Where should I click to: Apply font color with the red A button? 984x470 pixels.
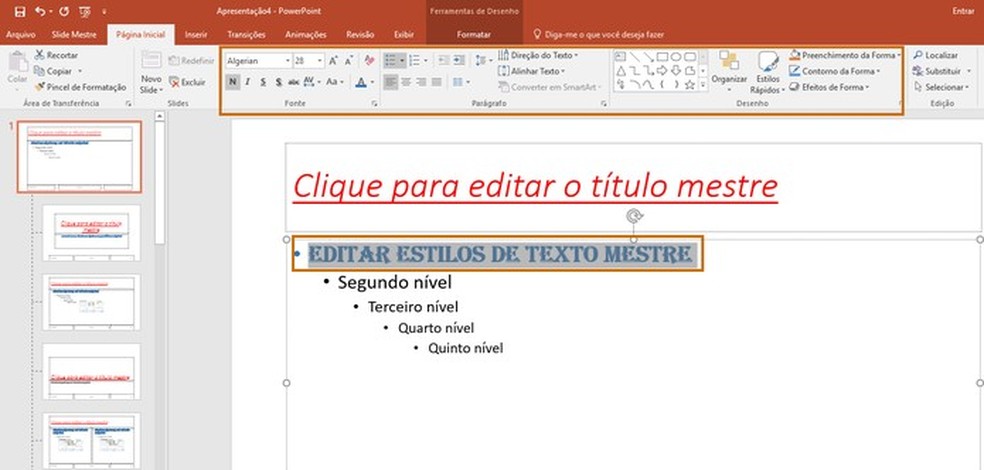point(360,82)
